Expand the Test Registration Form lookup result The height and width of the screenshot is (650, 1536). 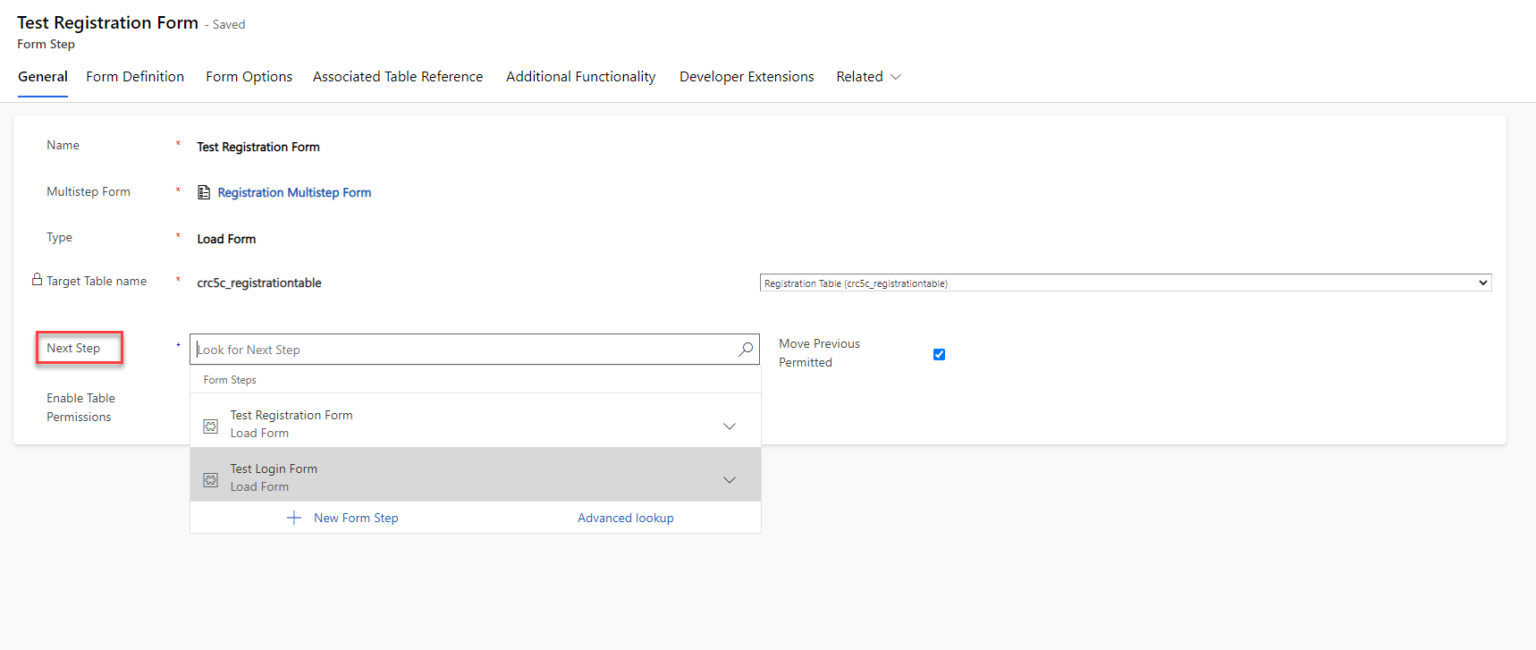coord(729,426)
